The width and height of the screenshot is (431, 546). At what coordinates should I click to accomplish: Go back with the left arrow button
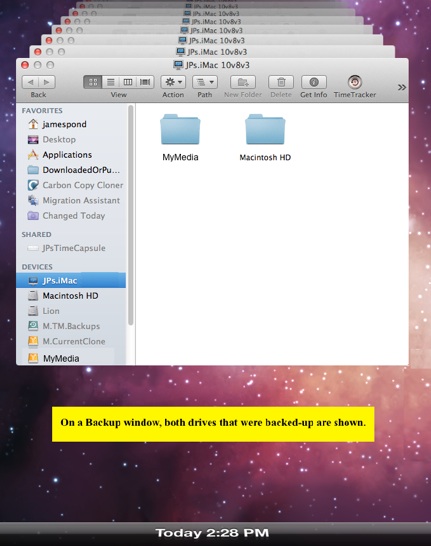click(x=31, y=82)
